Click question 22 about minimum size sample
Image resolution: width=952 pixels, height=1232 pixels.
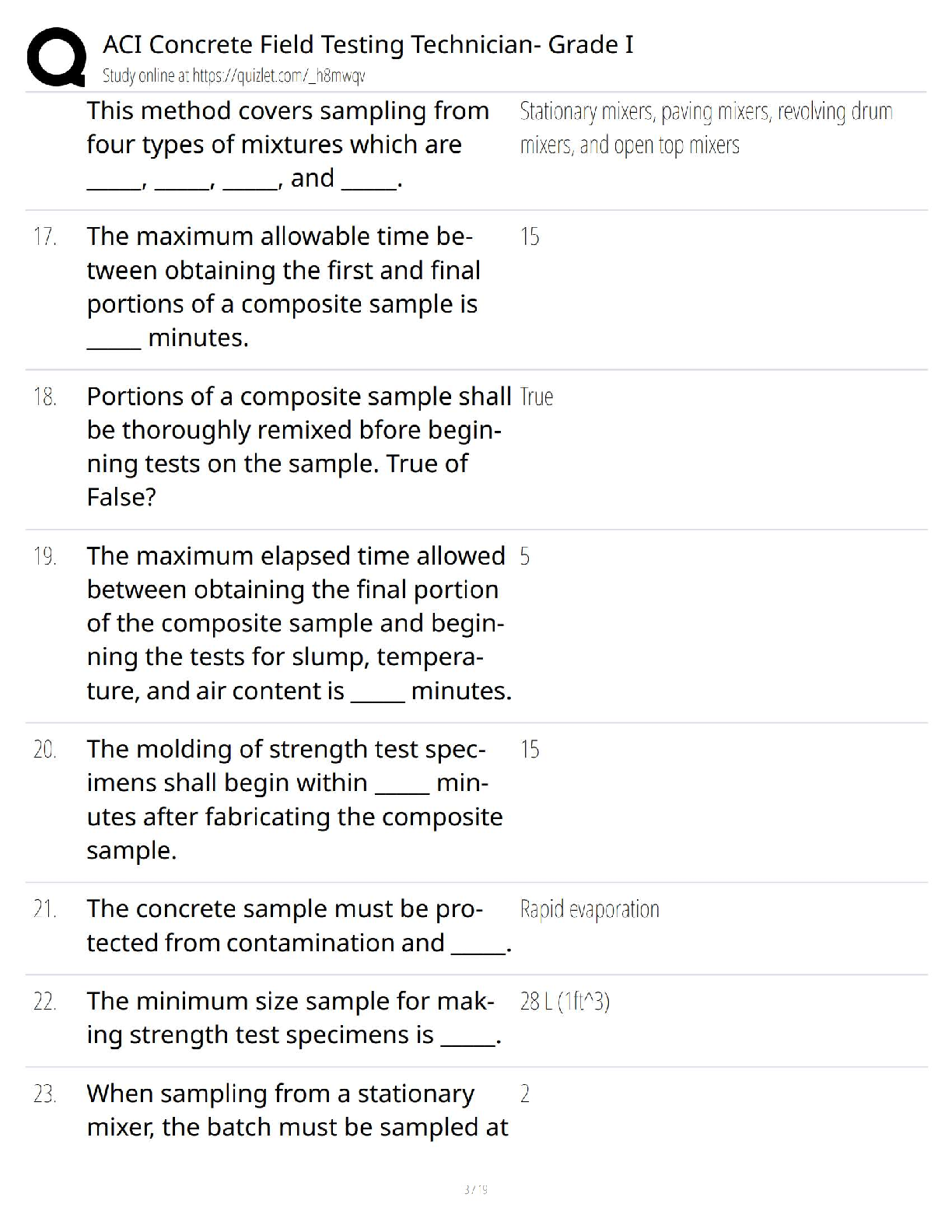pyautogui.click(x=294, y=1017)
